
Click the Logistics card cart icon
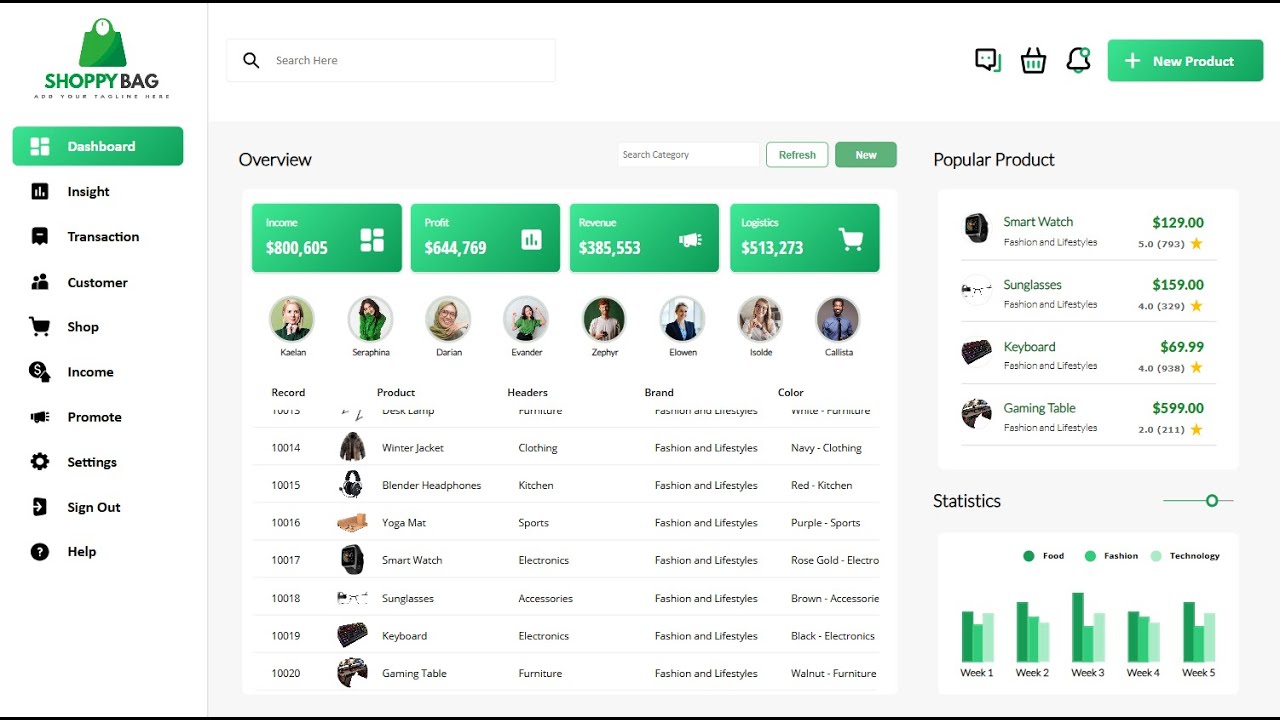point(851,240)
